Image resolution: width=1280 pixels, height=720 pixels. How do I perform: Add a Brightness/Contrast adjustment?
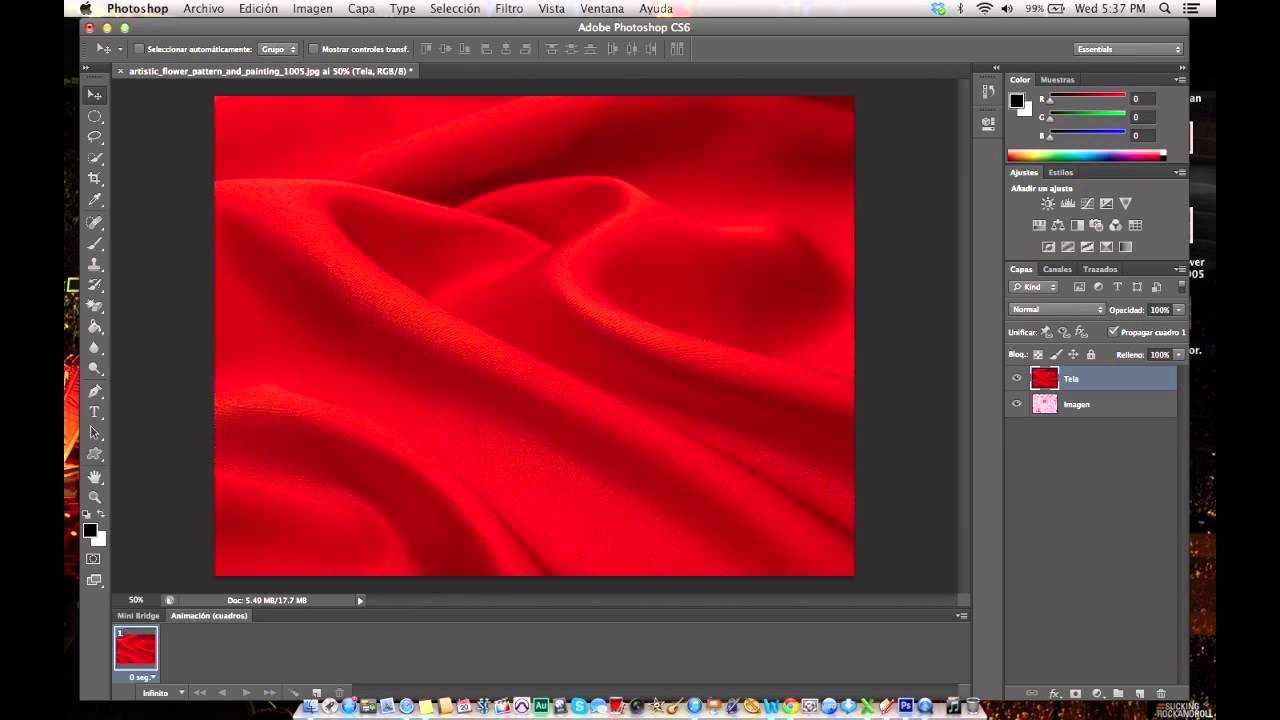[1048, 204]
